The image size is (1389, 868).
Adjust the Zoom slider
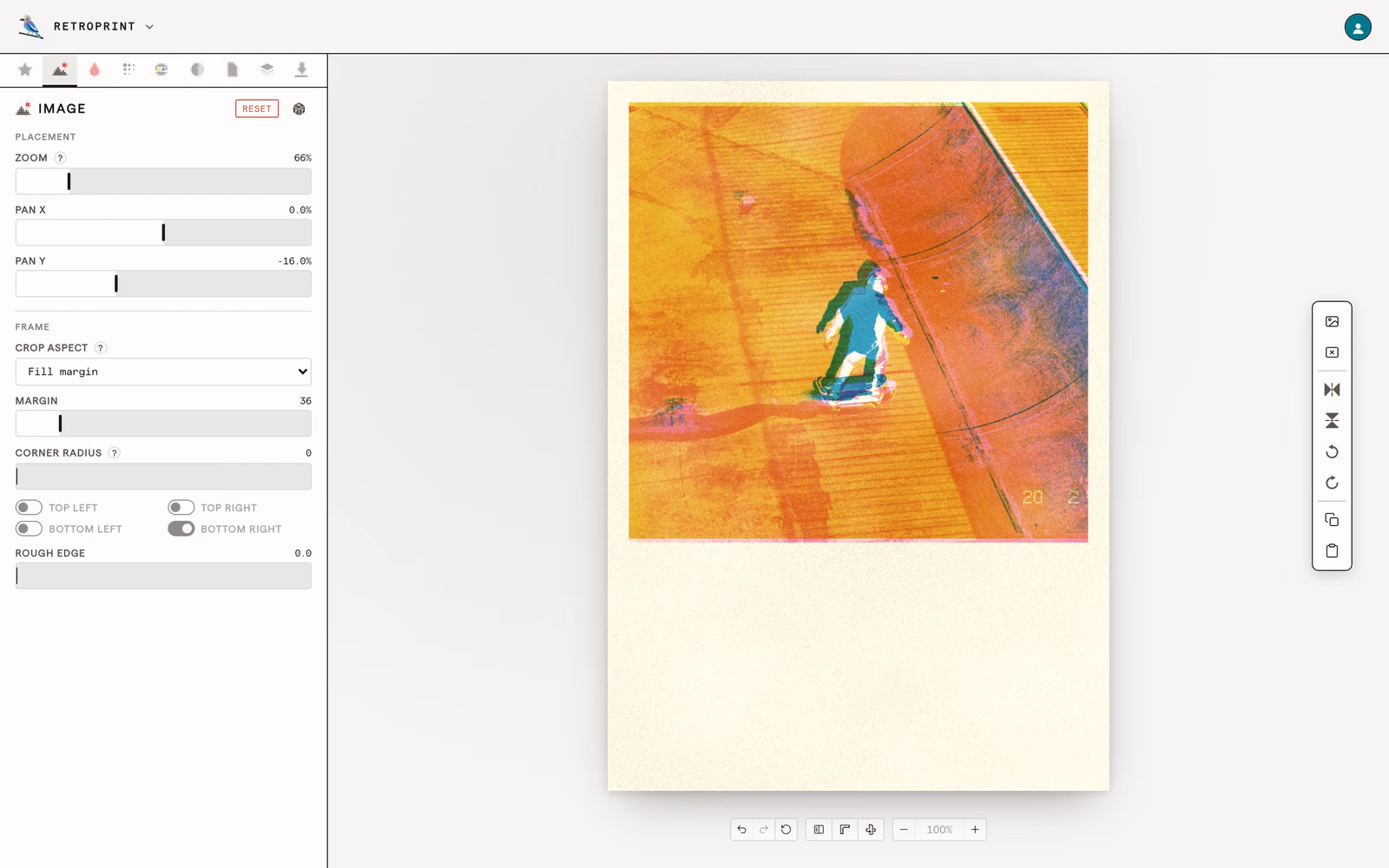pyautogui.click(x=163, y=181)
